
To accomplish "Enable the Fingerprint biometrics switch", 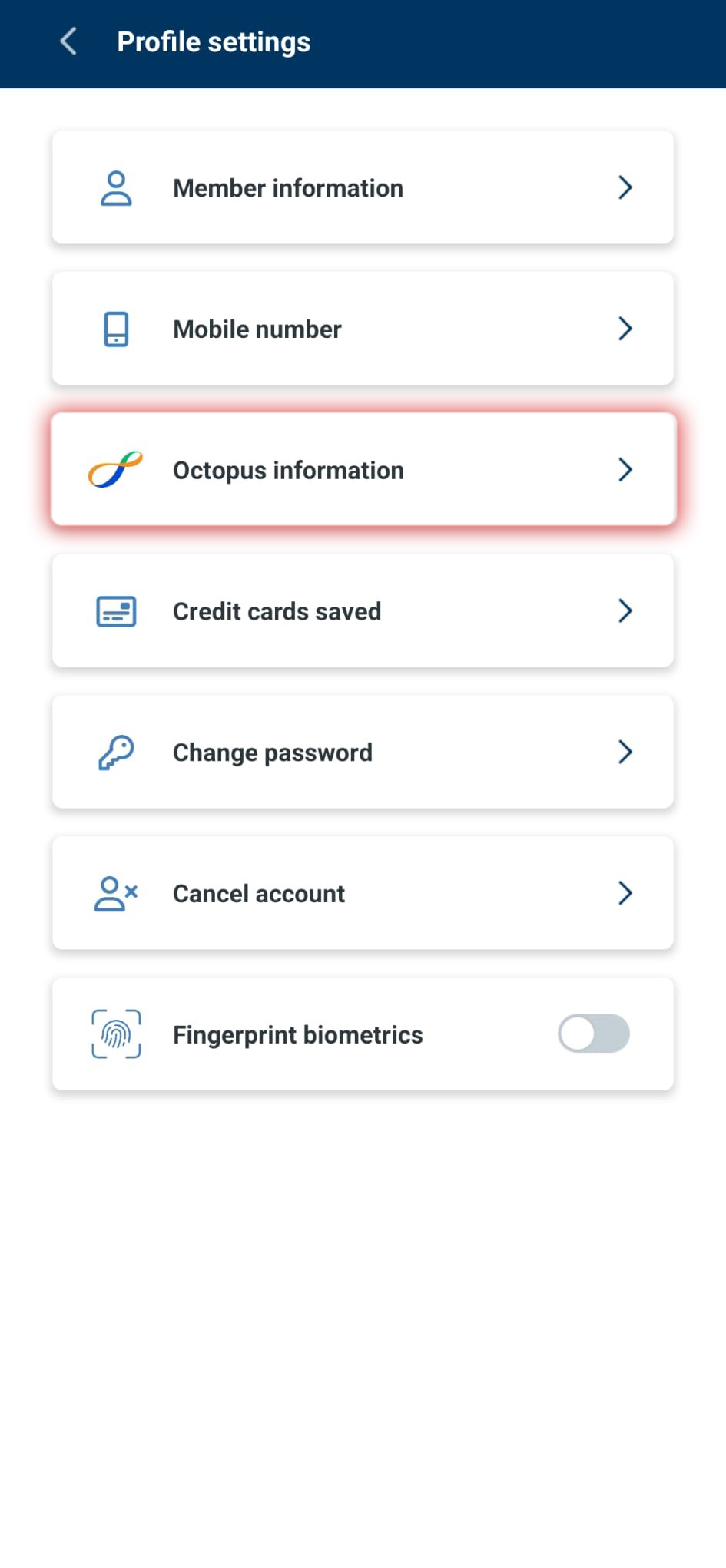I will click(x=594, y=1034).
